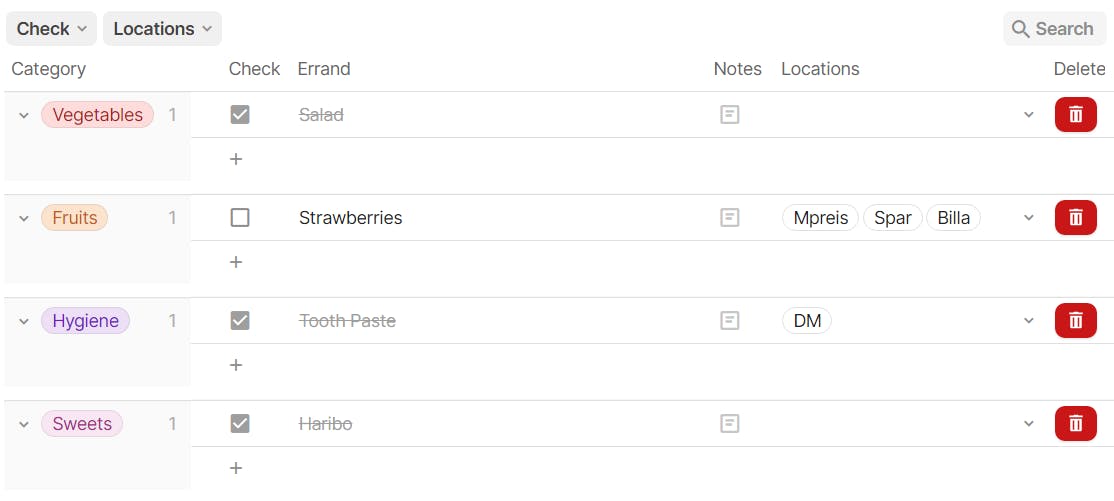Click the trash icon for Strawberries
This screenshot has width=1114, height=501.
click(x=1076, y=217)
